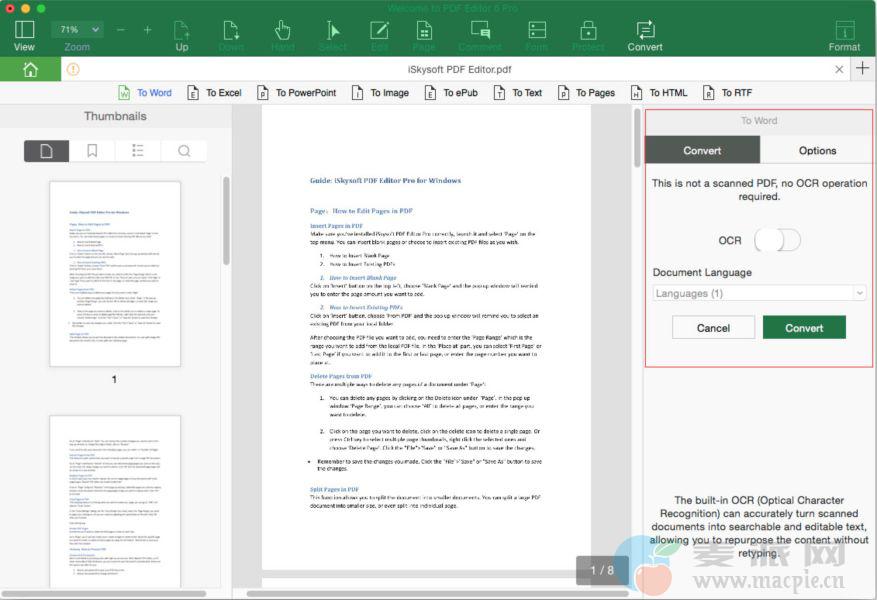Choose the To PowerPoint conversion option
Screen dimensions: 877x600
tap(296, 93)
